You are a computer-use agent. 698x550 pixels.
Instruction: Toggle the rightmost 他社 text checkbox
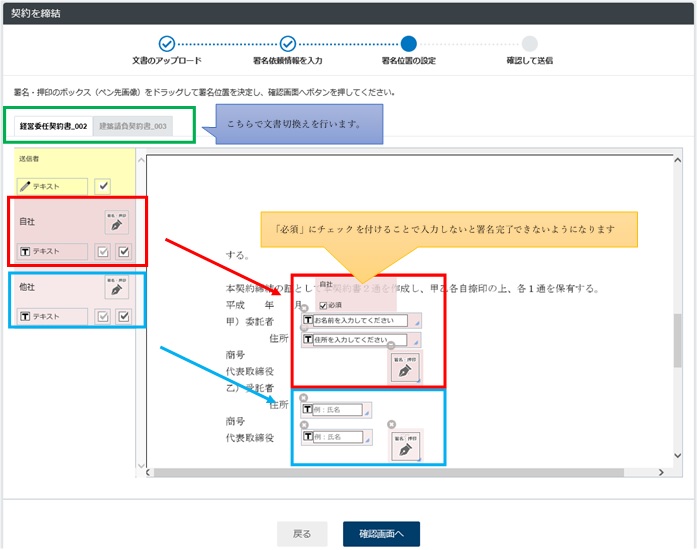click(123, 316)
